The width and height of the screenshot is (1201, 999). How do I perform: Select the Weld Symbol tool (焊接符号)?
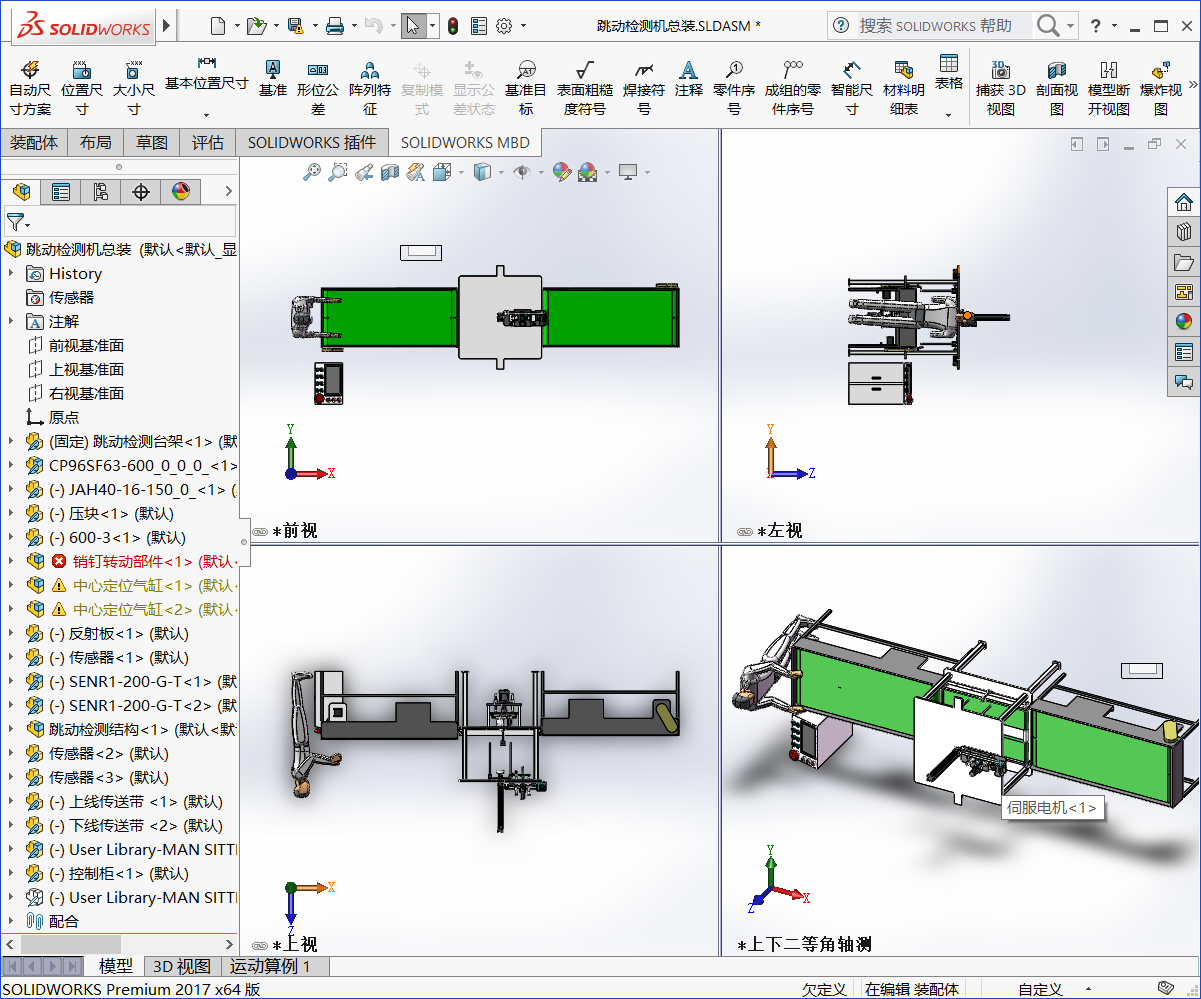[644, 87]
